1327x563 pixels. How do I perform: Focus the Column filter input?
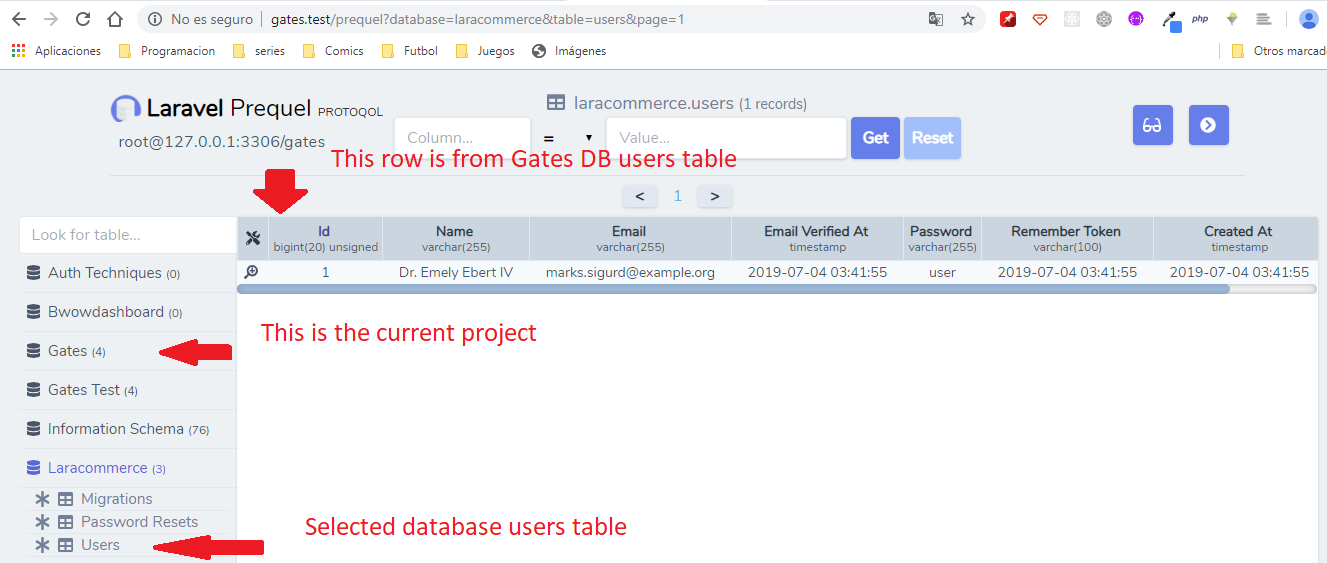tap(462, 138)
